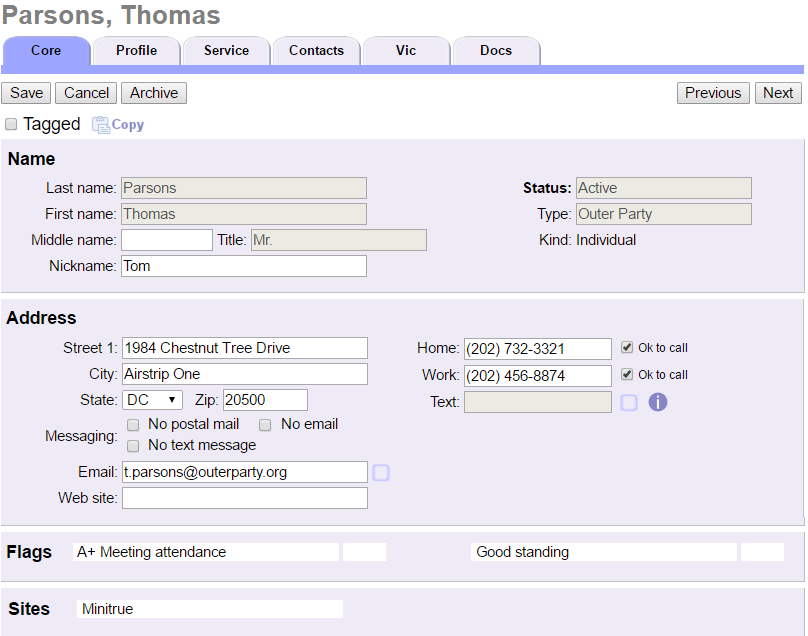Go to the Next record
The height and width of the screenshot is (636, 808).
(778, 92)
